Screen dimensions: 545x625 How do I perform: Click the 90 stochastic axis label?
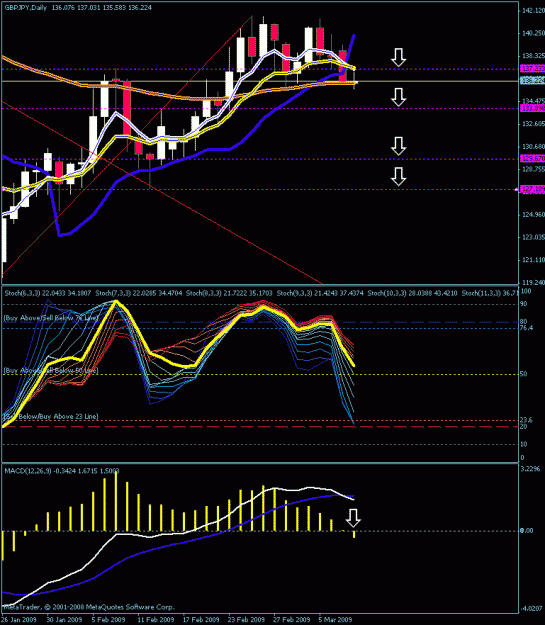click(x=524, y=304)
